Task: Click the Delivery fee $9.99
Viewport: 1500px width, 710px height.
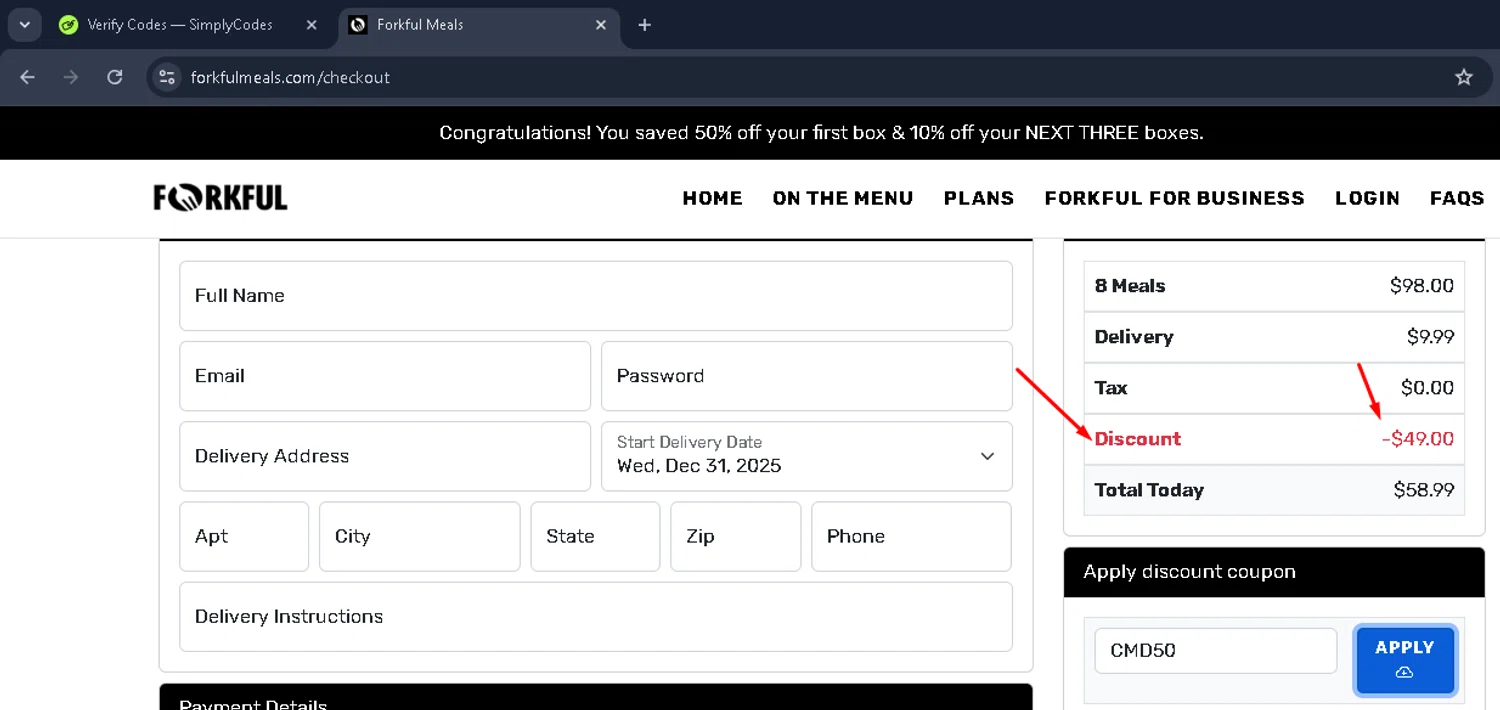Action: (1430, 337)
